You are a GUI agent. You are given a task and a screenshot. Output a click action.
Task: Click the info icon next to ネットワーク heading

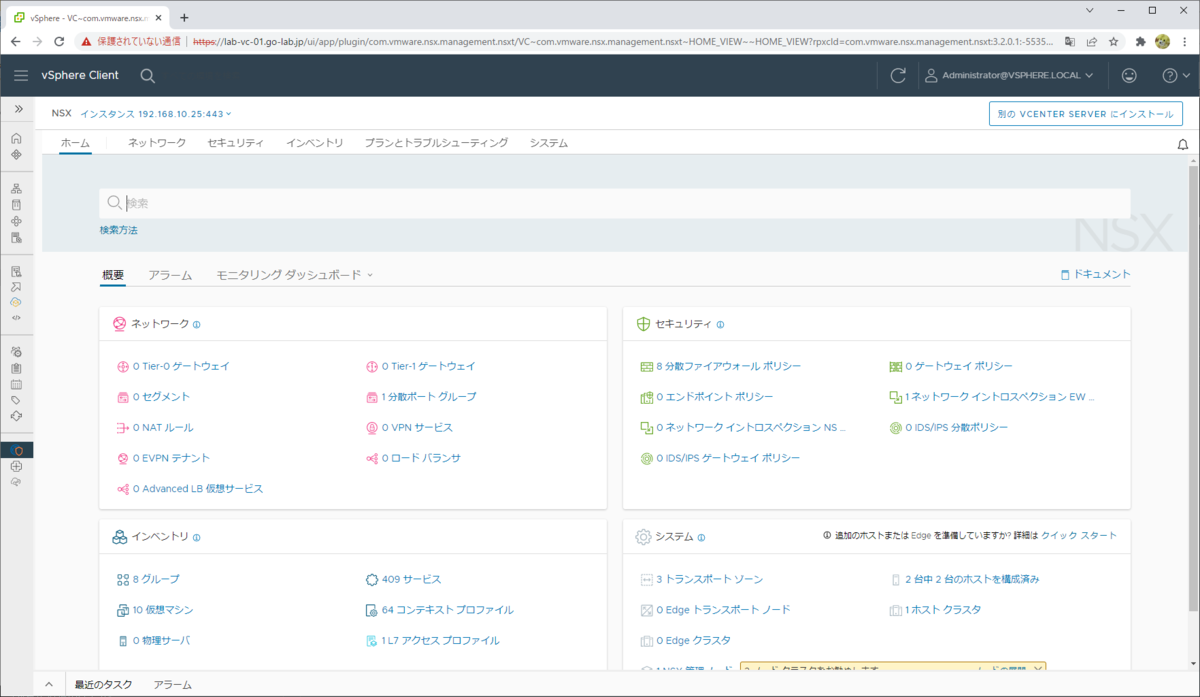pyautogui.click(x=197, y=323)
